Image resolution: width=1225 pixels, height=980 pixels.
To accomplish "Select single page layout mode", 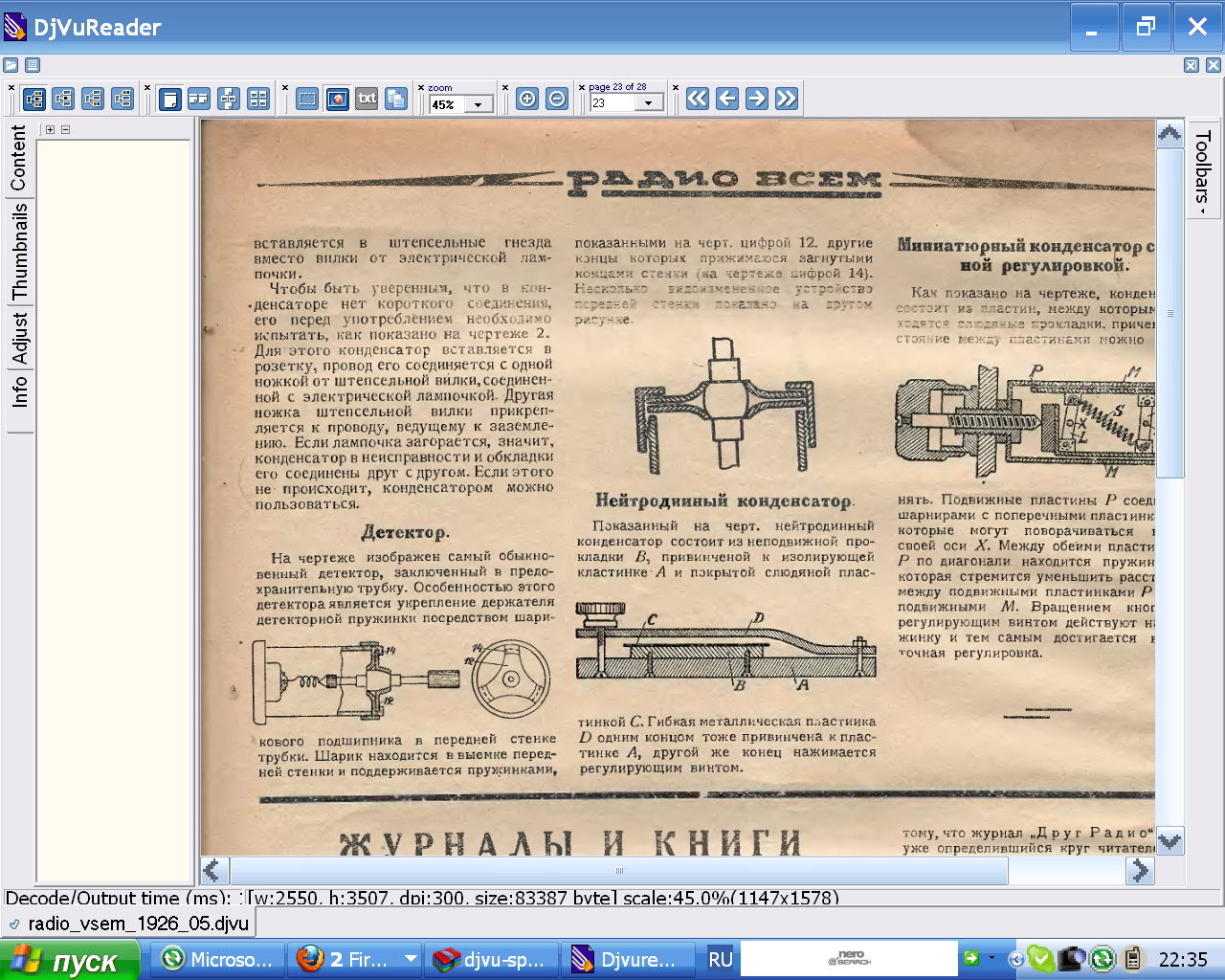I will click(x=170, y=99).
